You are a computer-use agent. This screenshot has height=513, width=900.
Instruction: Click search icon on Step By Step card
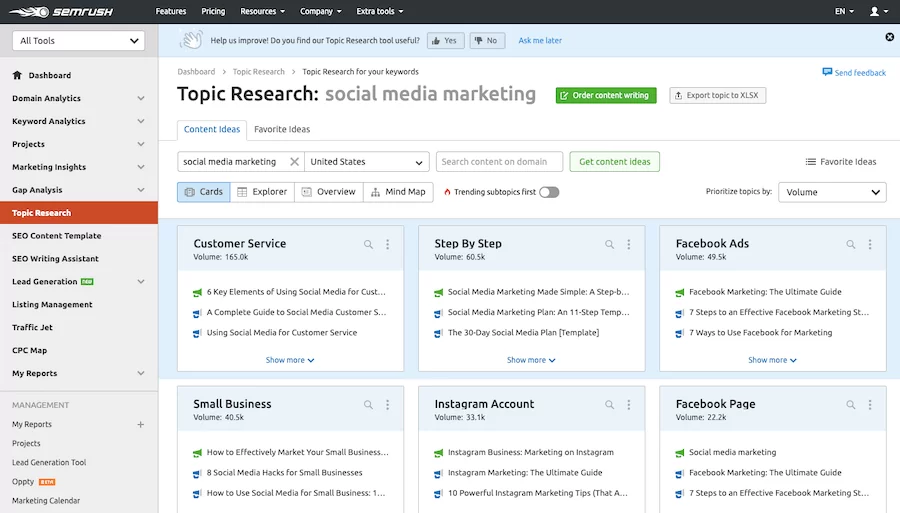click(610, 244)
